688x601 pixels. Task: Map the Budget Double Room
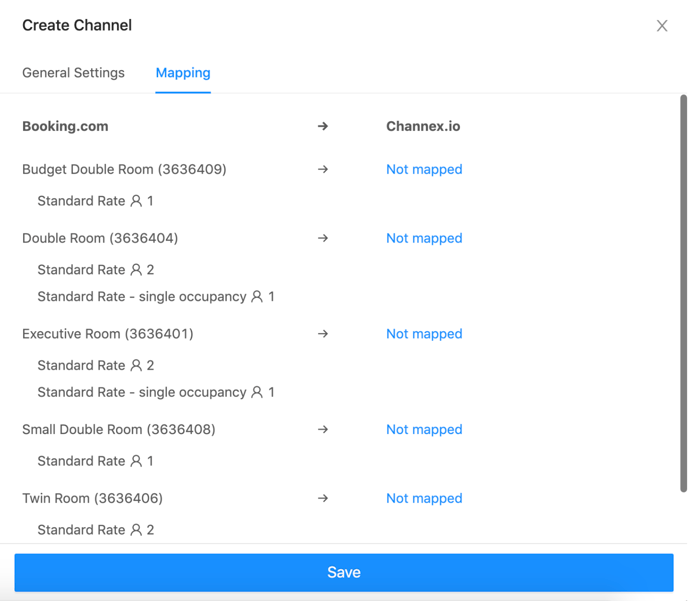(424, 169)
